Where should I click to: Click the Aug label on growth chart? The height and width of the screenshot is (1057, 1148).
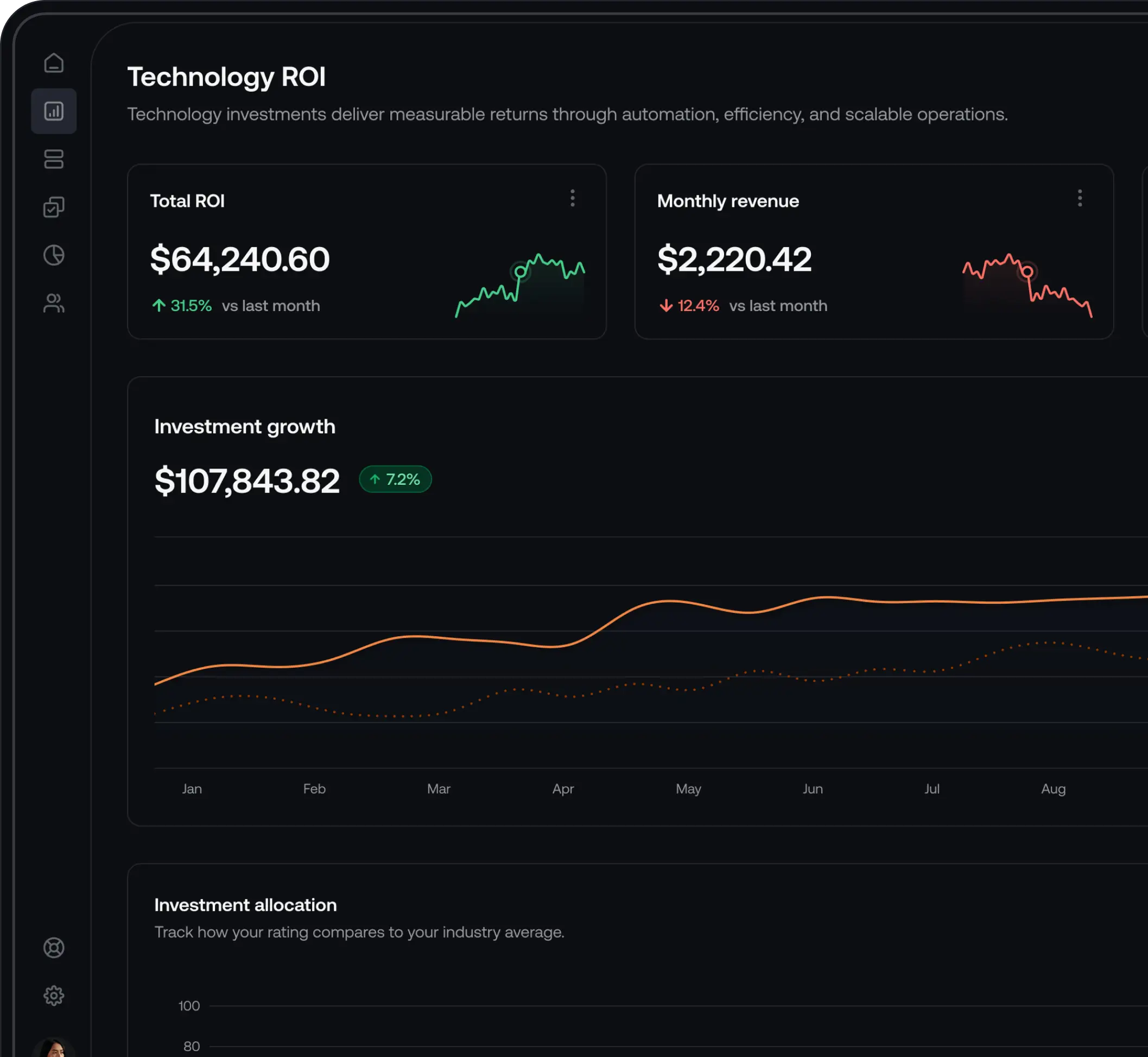(1053, 789)
